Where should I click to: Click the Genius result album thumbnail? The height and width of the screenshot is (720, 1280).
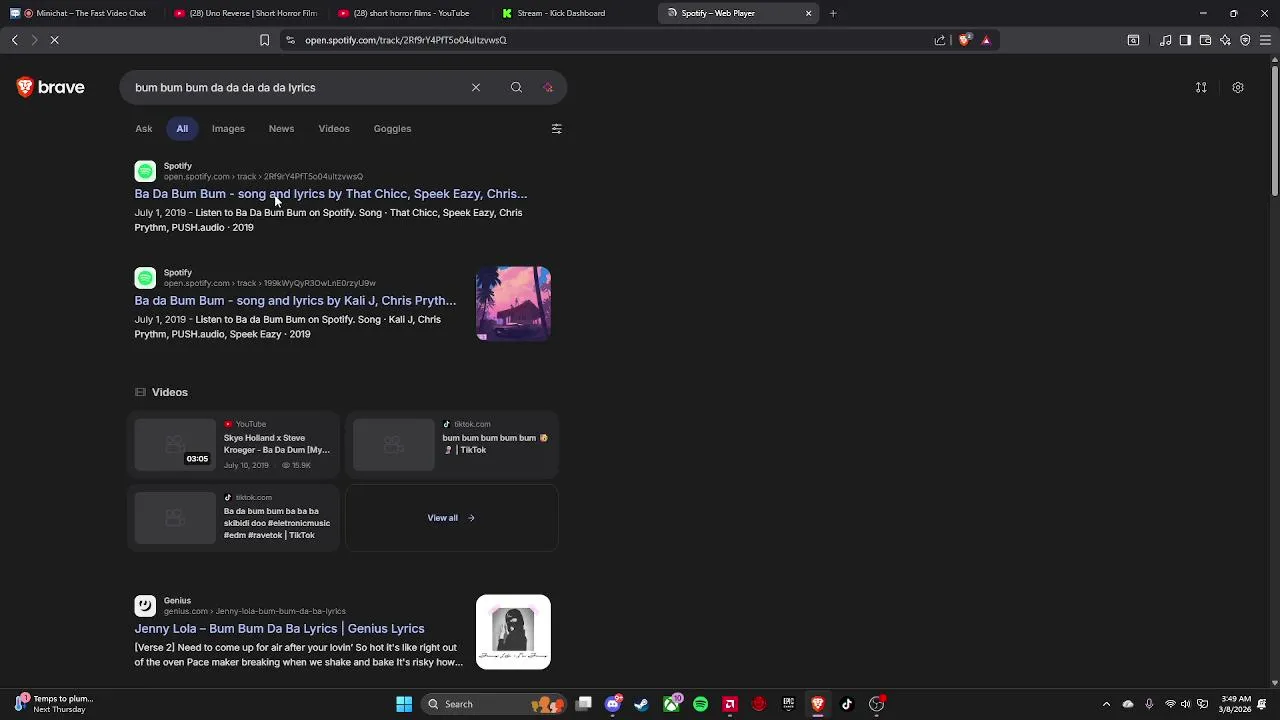[x=513, y=632]
